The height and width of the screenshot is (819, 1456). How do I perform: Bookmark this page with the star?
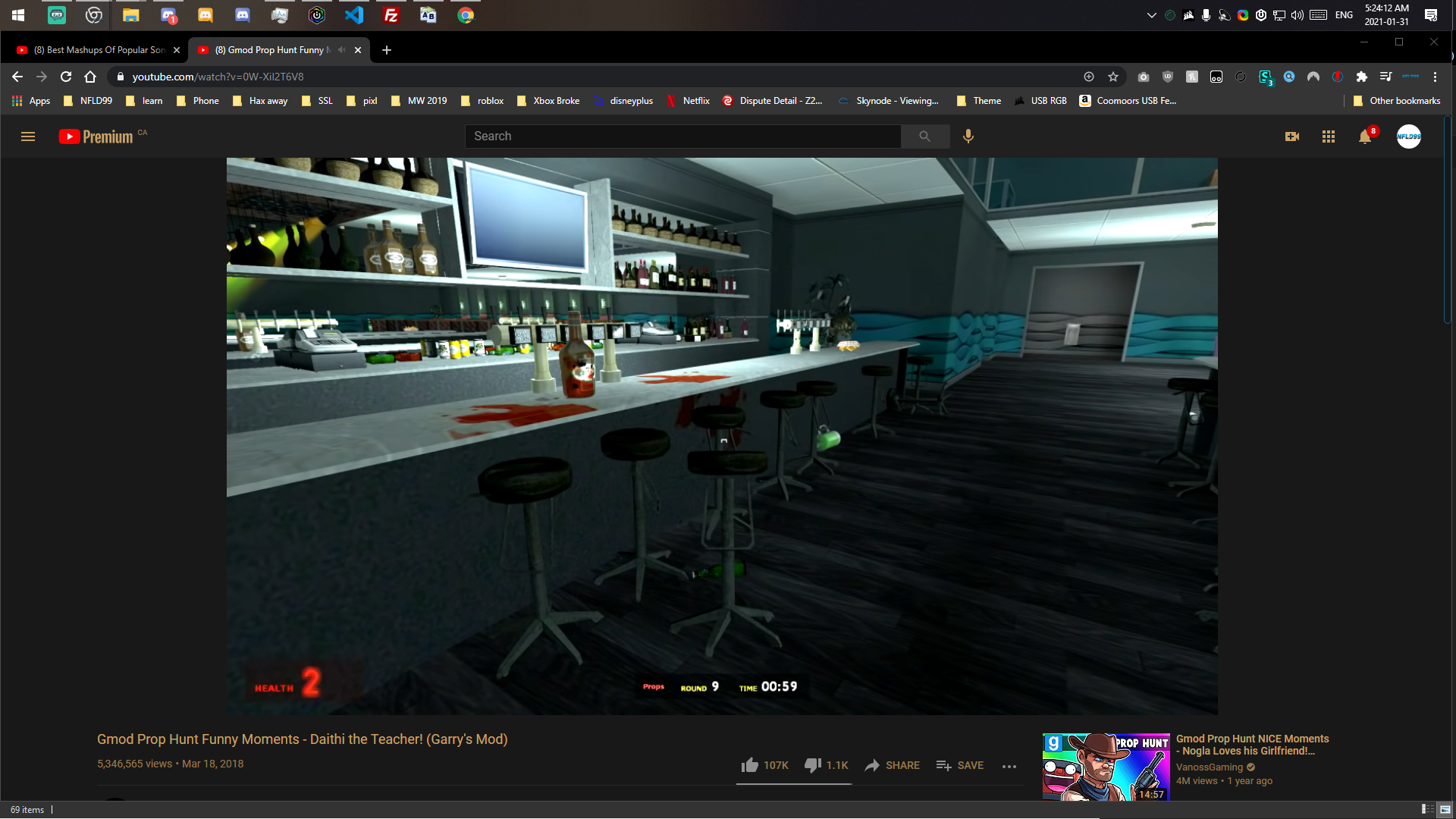coord(1113,77)
